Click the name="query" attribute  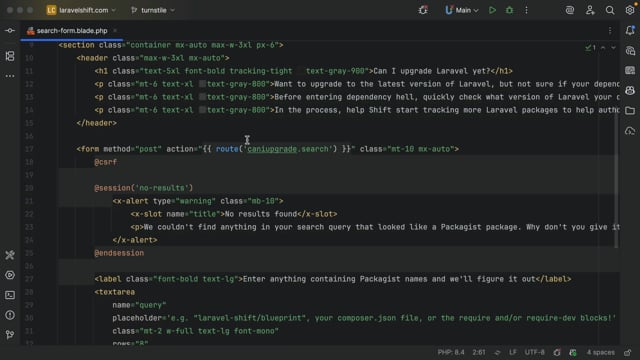139,305
